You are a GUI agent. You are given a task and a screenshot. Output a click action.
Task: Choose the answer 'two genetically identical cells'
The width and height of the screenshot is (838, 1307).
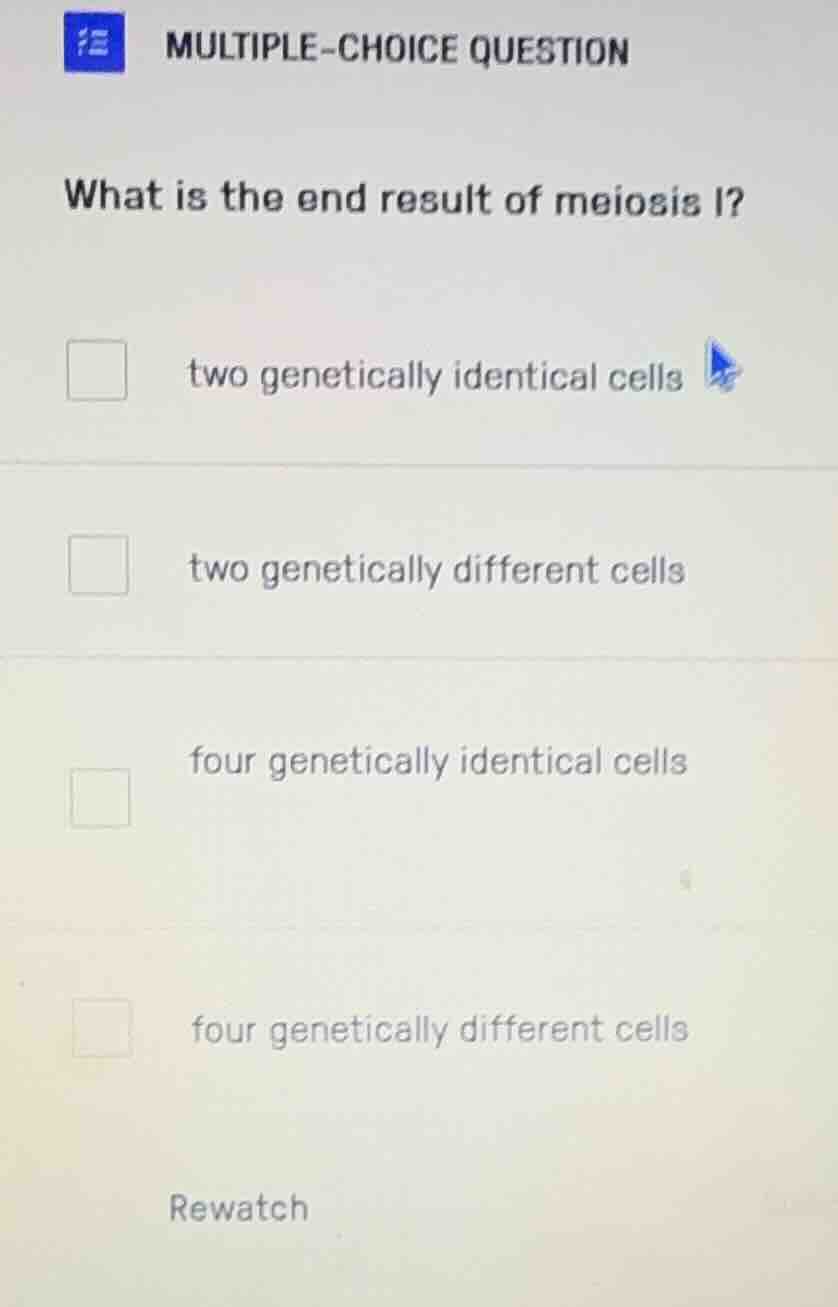[434, 375]
